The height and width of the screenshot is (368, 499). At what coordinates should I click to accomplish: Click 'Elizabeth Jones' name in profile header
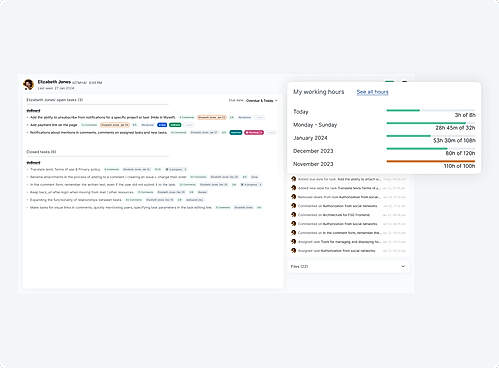pyautogui.click(x=54, y=82)
